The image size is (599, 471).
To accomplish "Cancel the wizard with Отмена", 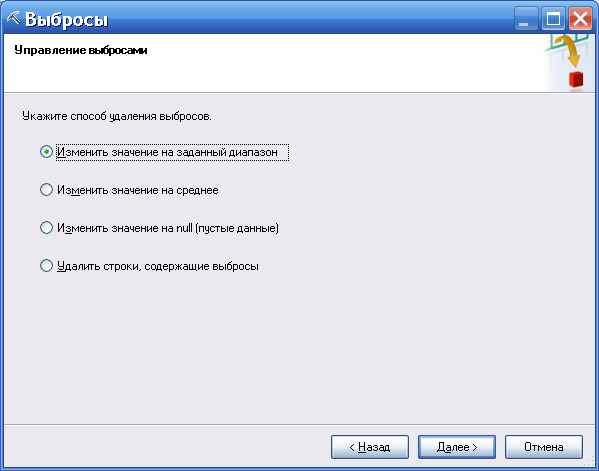I will tap(544, 447).
